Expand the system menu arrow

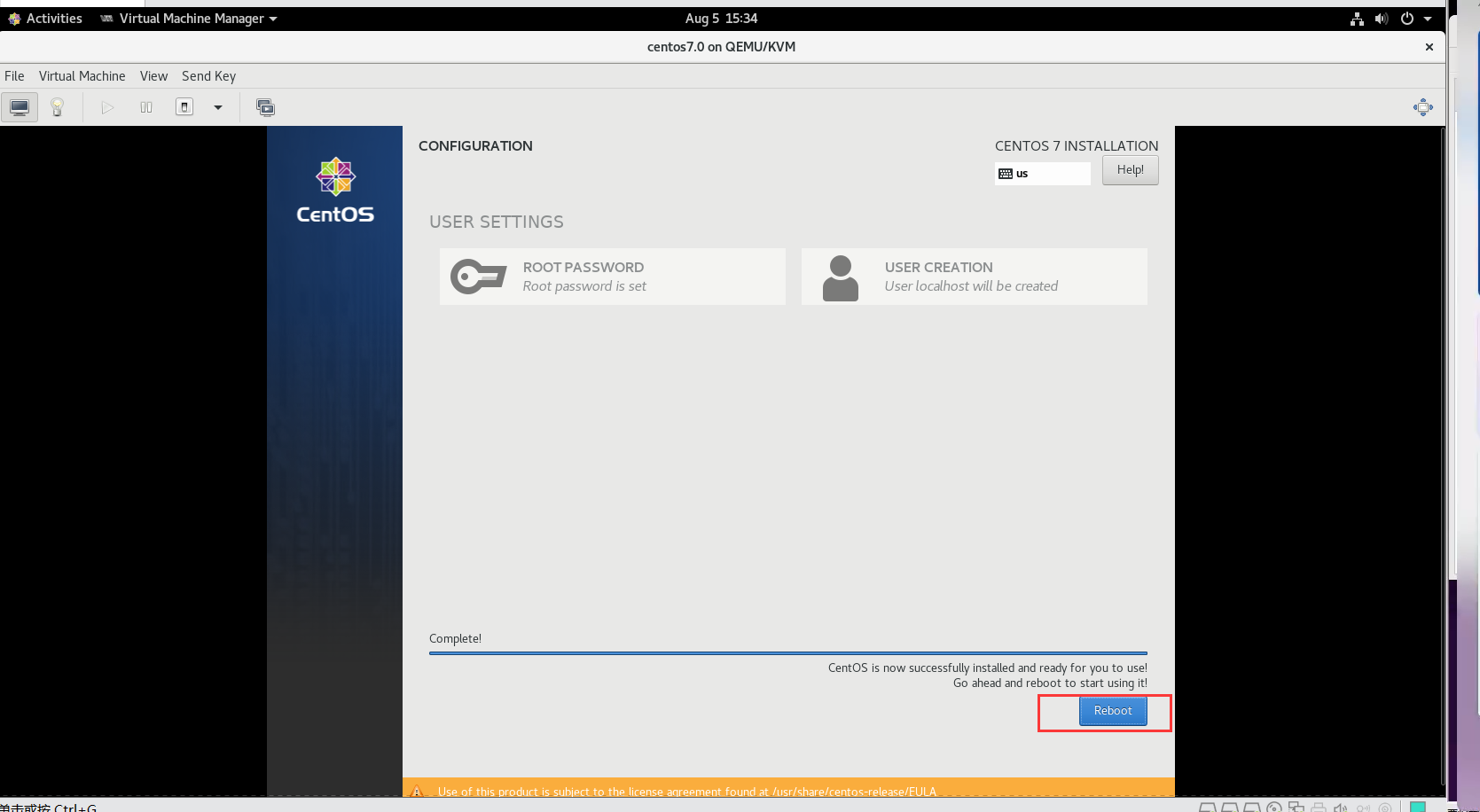(1428, 19)
